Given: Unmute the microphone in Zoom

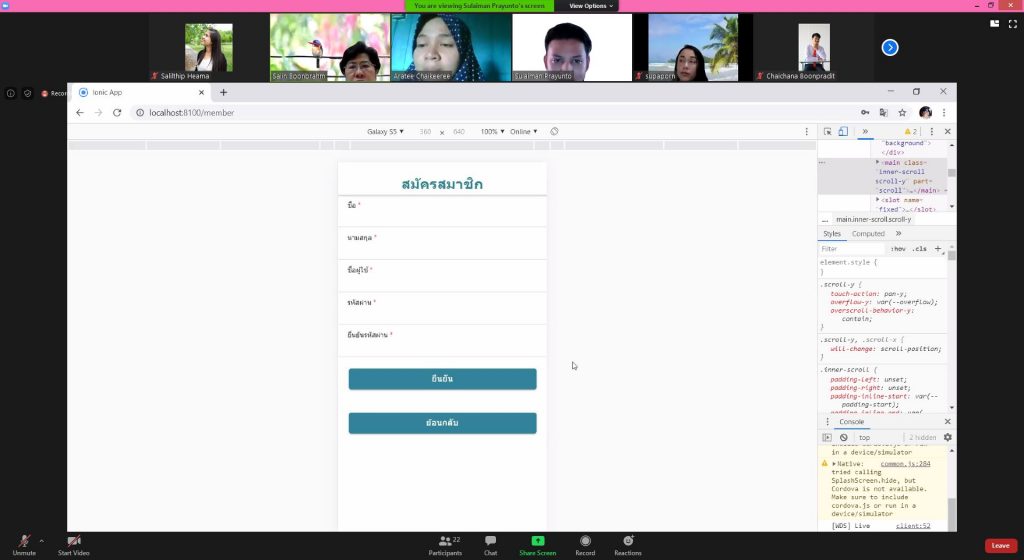Looking at the screenshot, I should point(23,541).
